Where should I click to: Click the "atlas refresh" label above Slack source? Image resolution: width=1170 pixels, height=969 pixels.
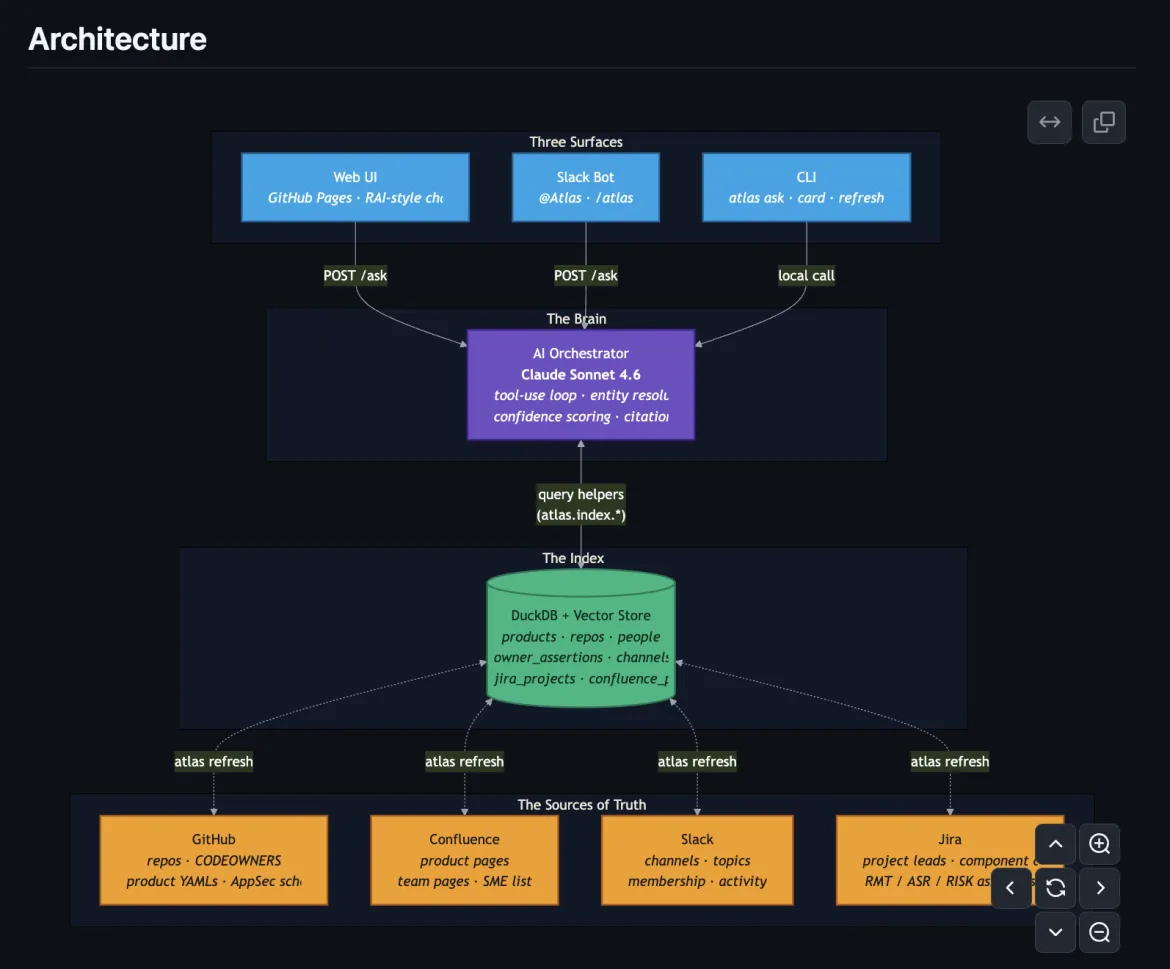pos(697,762)
